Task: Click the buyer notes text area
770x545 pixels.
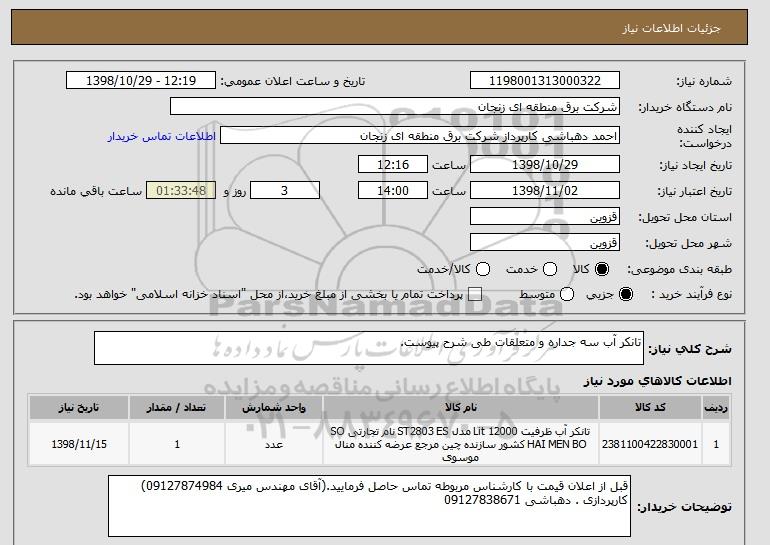Action: (369, 506)
